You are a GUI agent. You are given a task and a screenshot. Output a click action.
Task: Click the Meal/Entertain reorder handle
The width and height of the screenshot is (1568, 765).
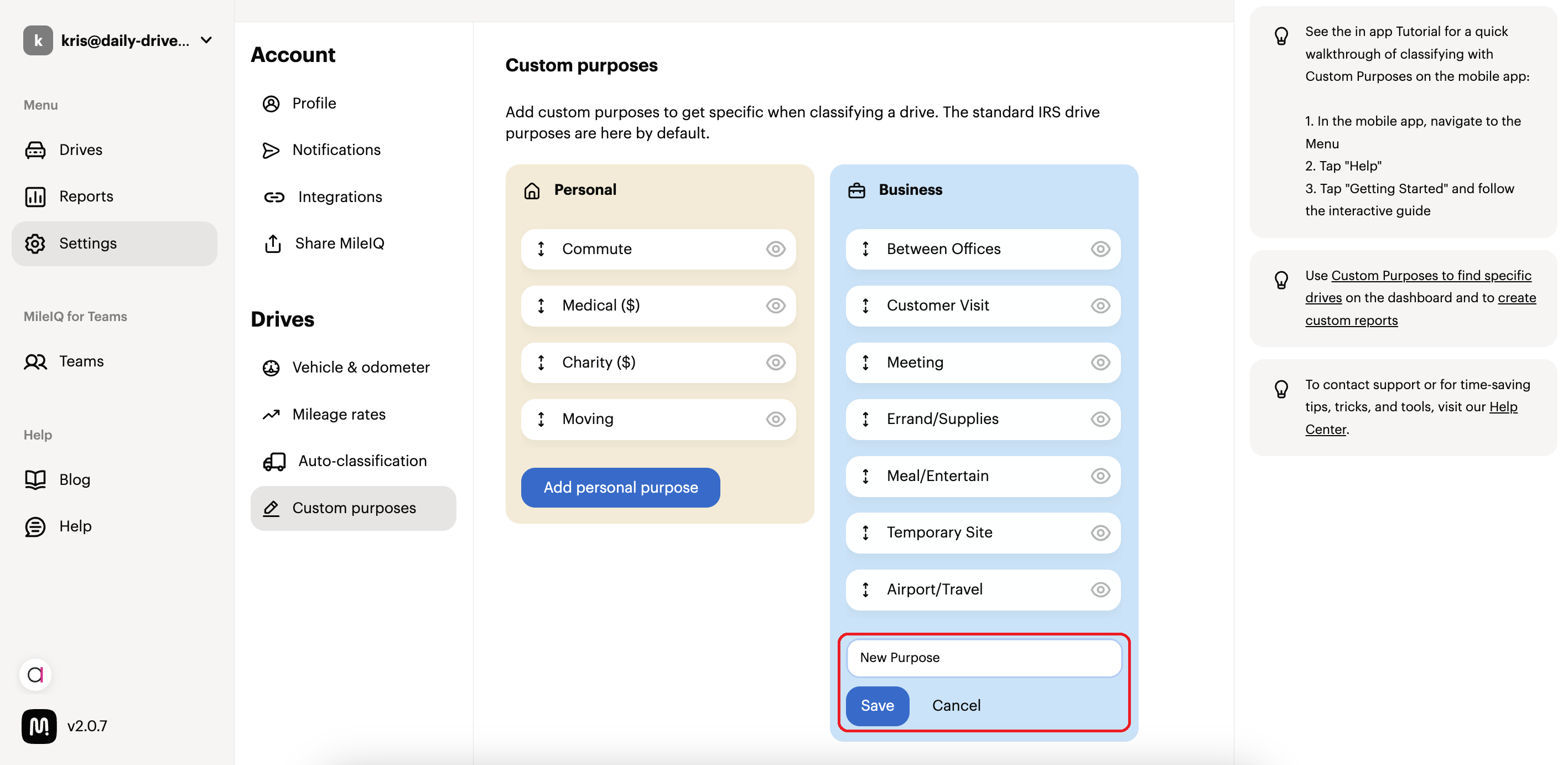865,476
